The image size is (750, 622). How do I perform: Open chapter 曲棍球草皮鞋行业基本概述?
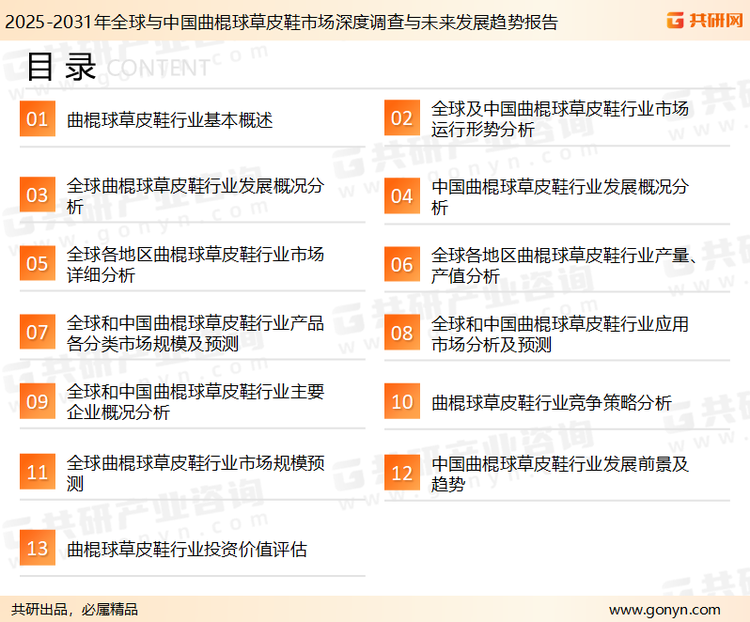tap(170, 121)
